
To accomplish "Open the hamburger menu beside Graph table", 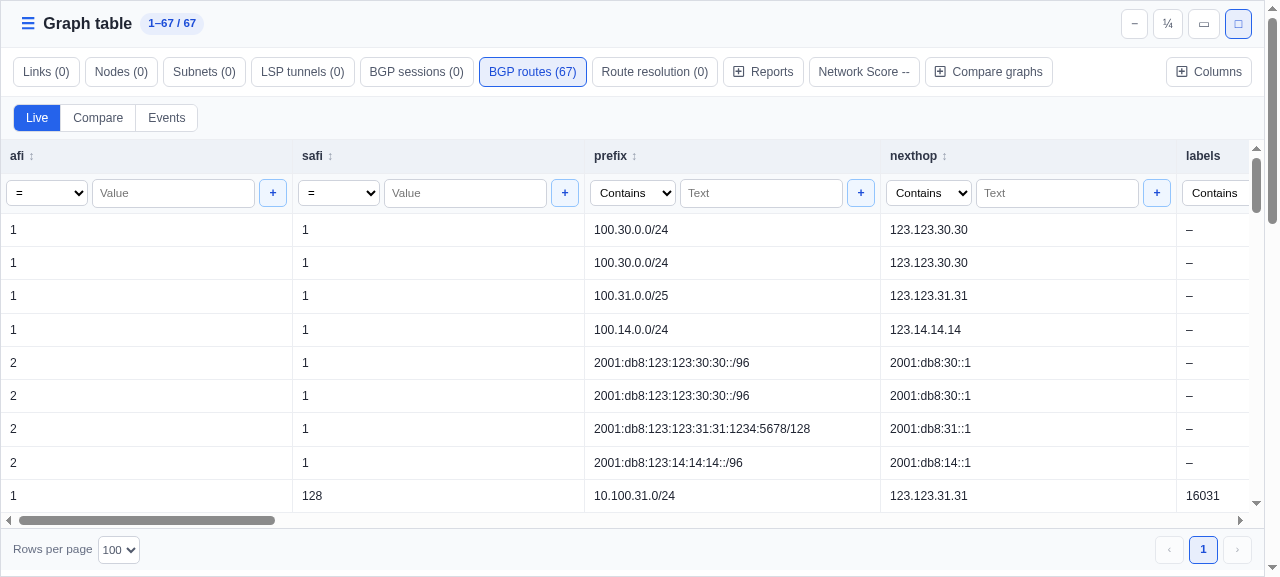I will pos(28,24).
